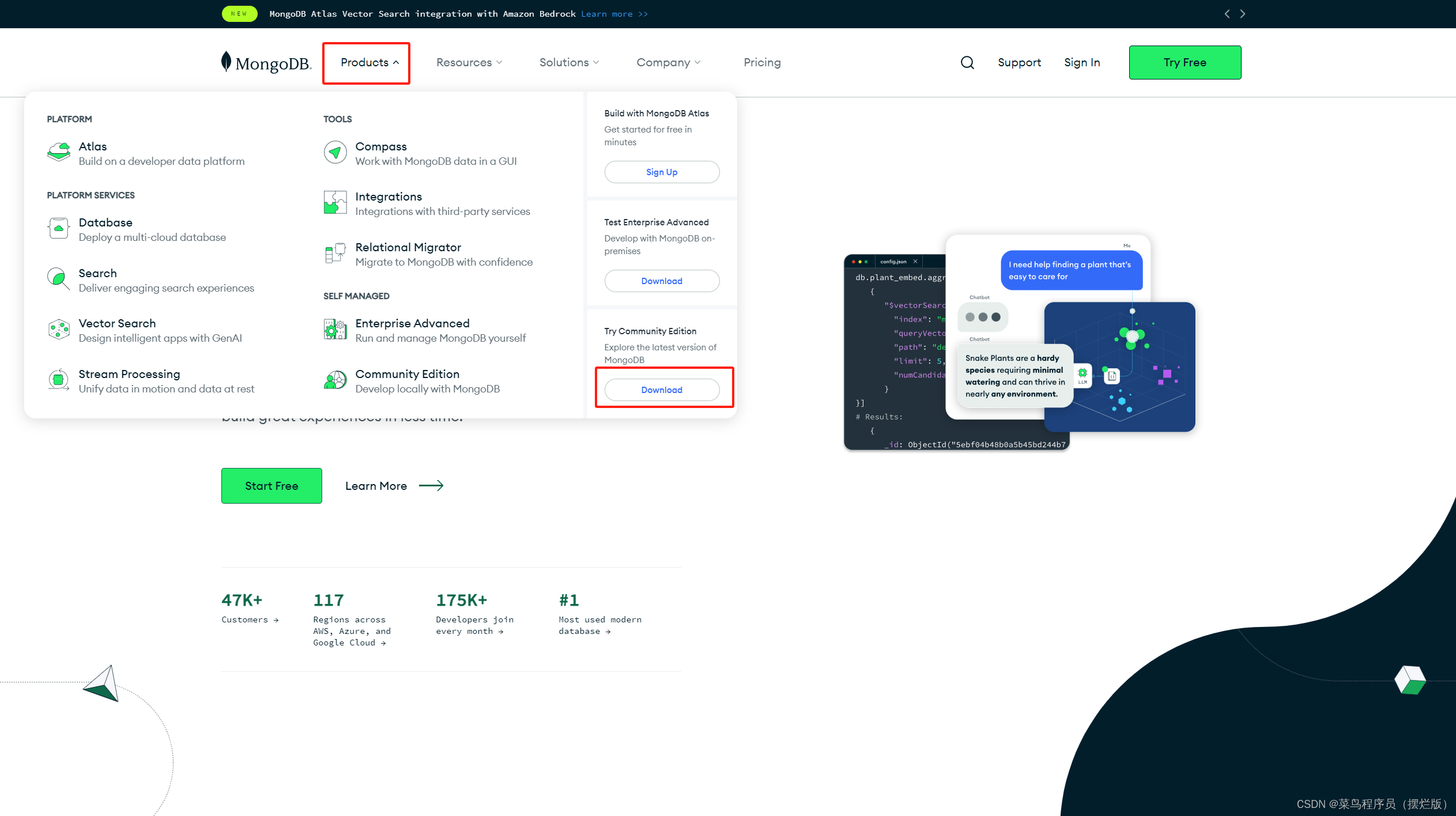The height and width of the screenshot is (816, 1456).
Task: Click the Compass paper-plane icon
Action: (x=335, y=152)
